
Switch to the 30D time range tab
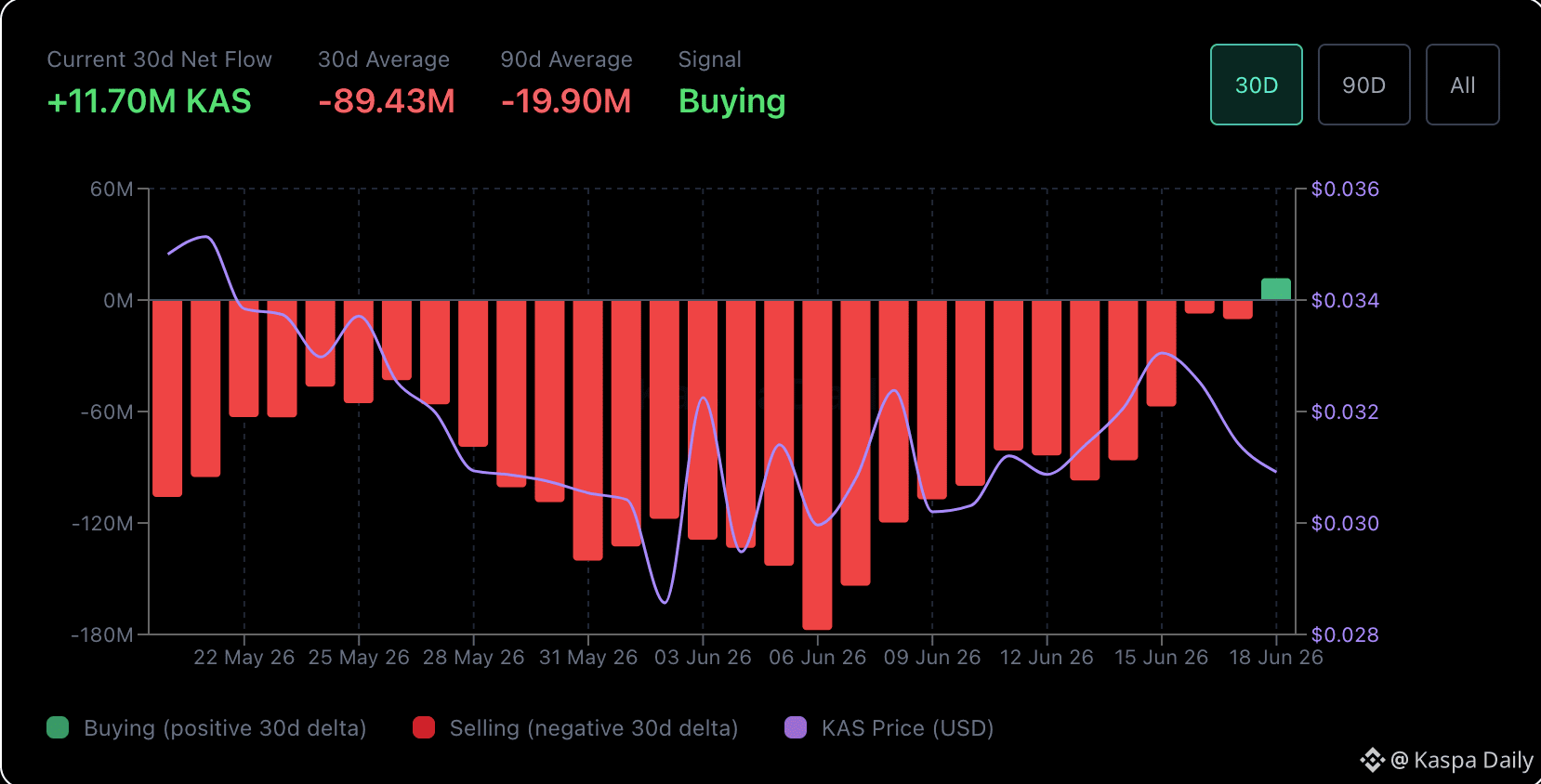click(x=1256, y=85)
